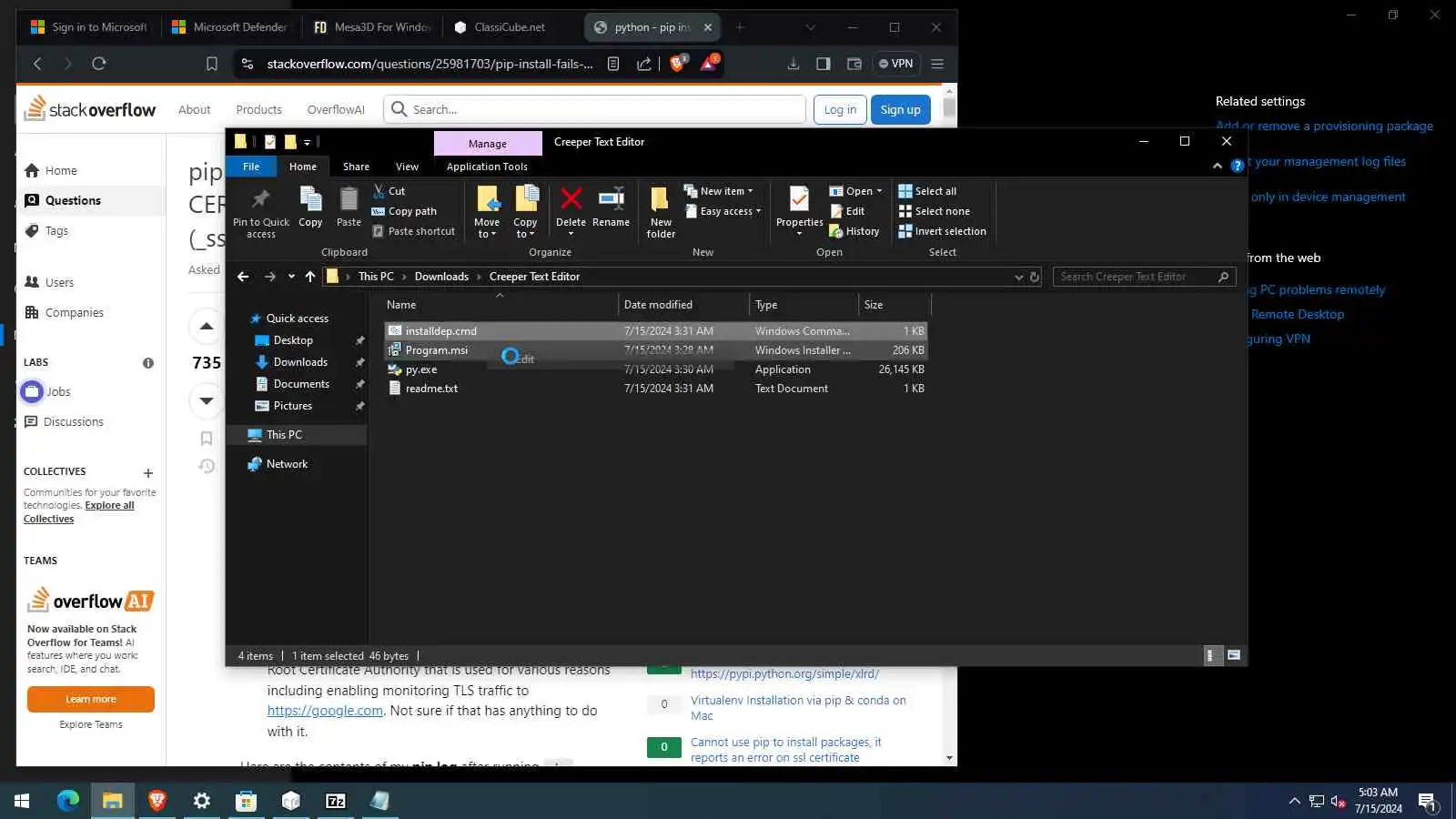Upvote the Stack Overflow question
This screenshot has width=1456, height=819.
(x=207, y=327)
